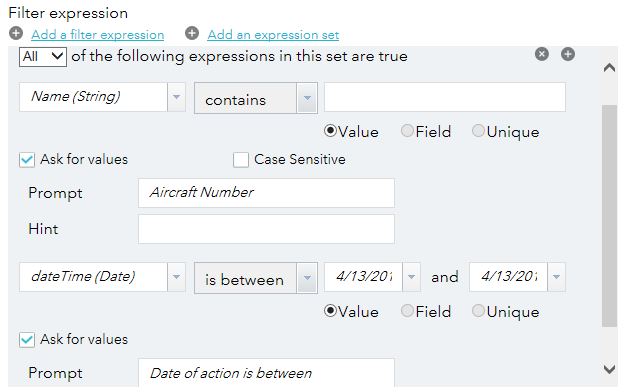Open the first date picker dropdown arrow

411,277
